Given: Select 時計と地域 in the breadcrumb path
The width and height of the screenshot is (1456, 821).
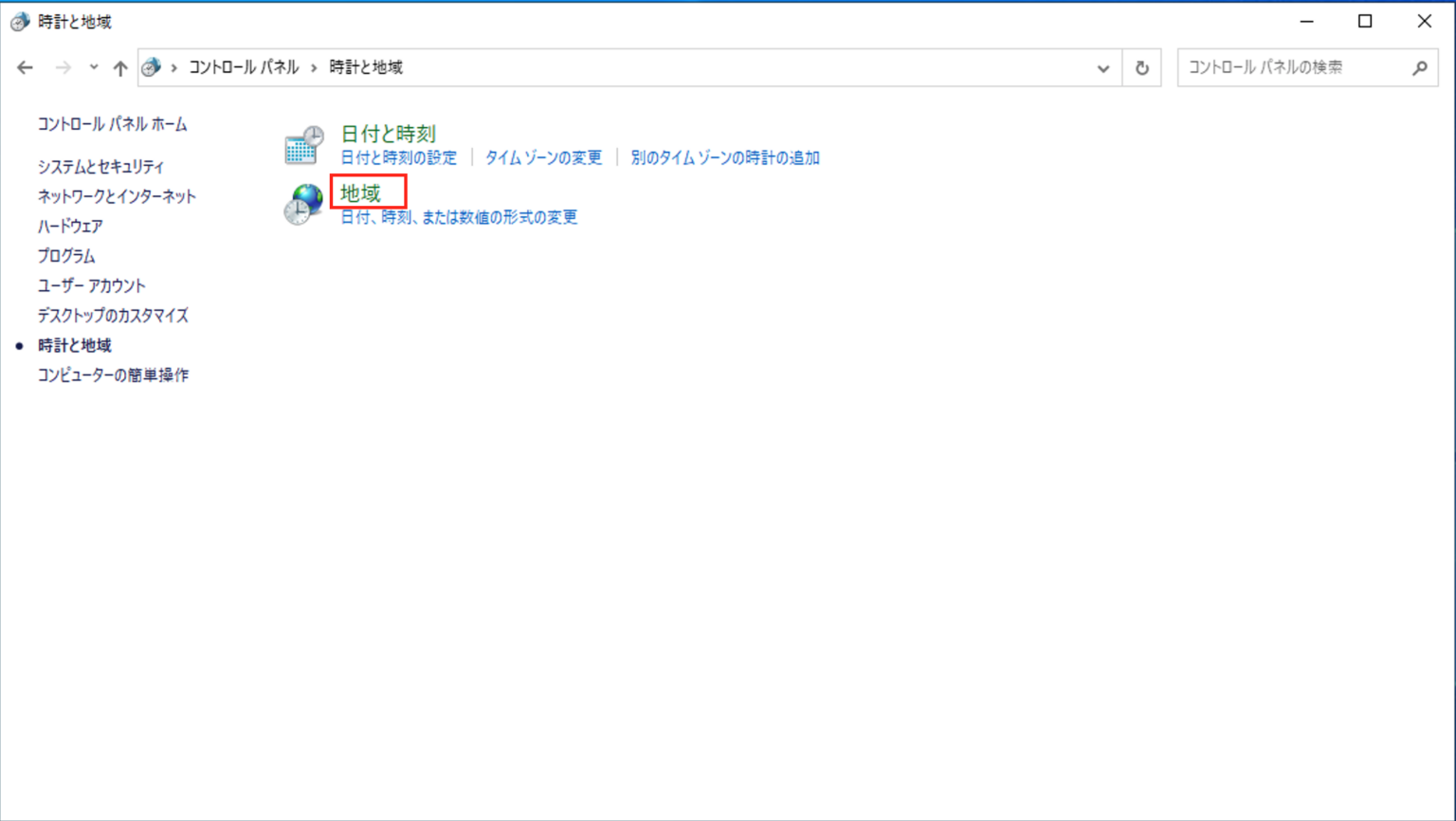Looking at the screenshot, I should pos(365,67).
